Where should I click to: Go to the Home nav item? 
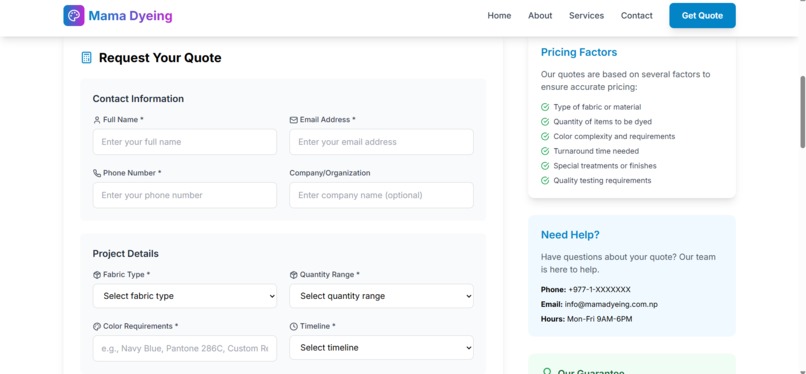(x=499, y=15)
